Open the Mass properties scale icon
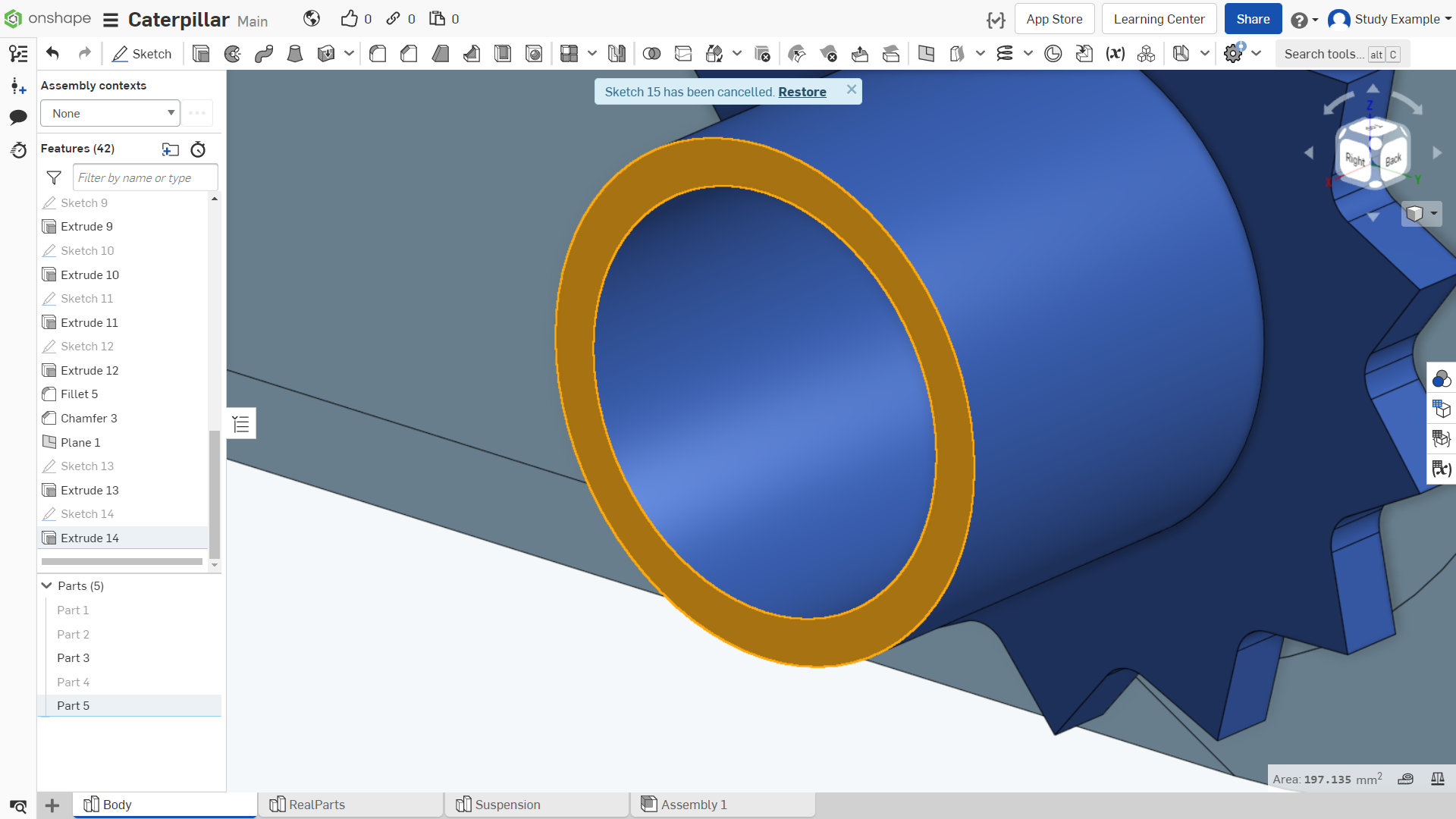 tap(1437, 779)
